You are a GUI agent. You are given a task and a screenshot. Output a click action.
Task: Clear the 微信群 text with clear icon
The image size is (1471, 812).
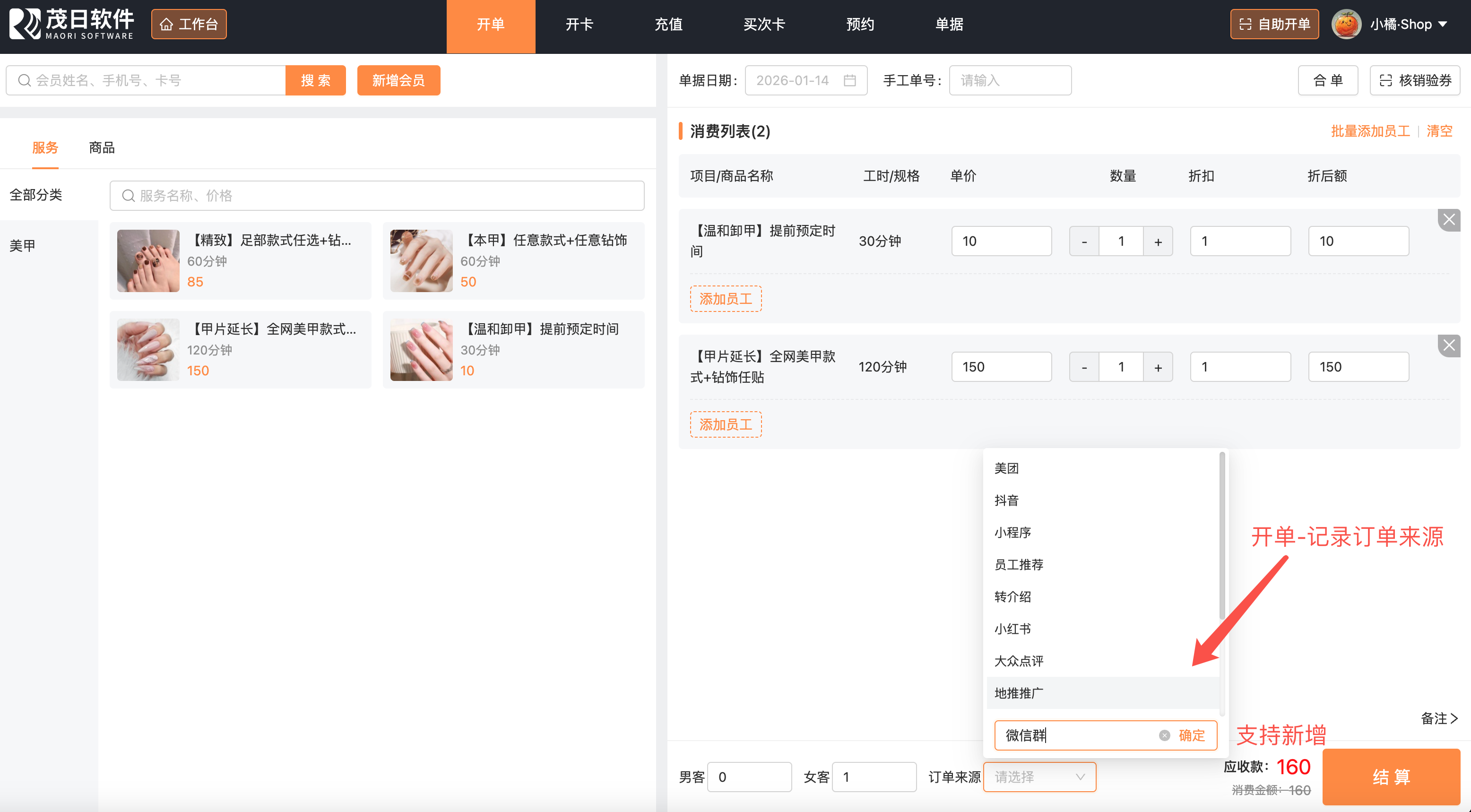pos(1164,735)
